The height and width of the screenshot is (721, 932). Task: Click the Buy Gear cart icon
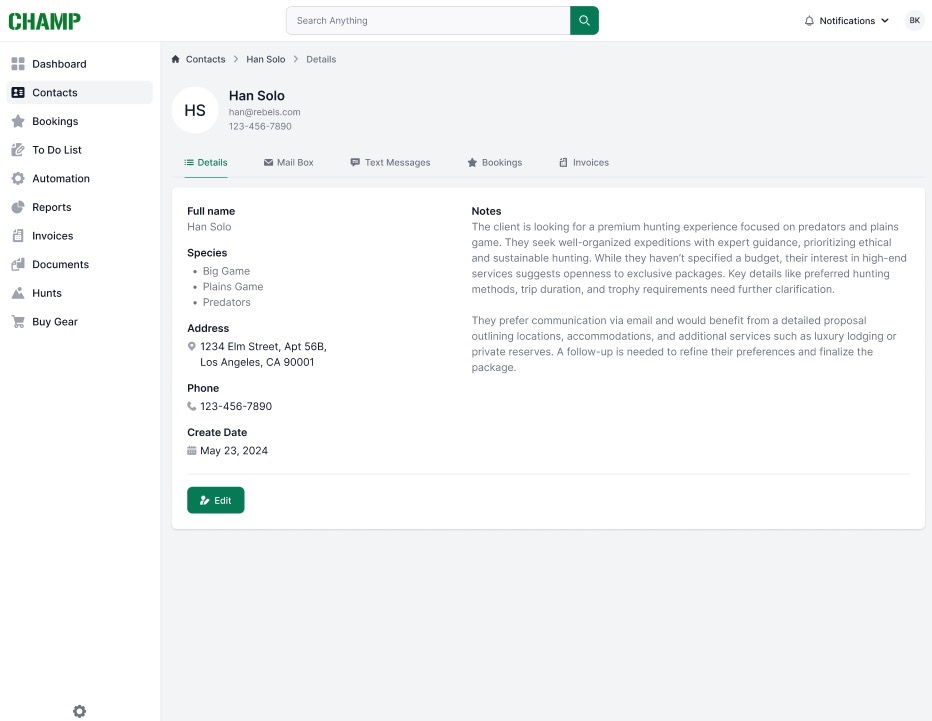point(18,322)
